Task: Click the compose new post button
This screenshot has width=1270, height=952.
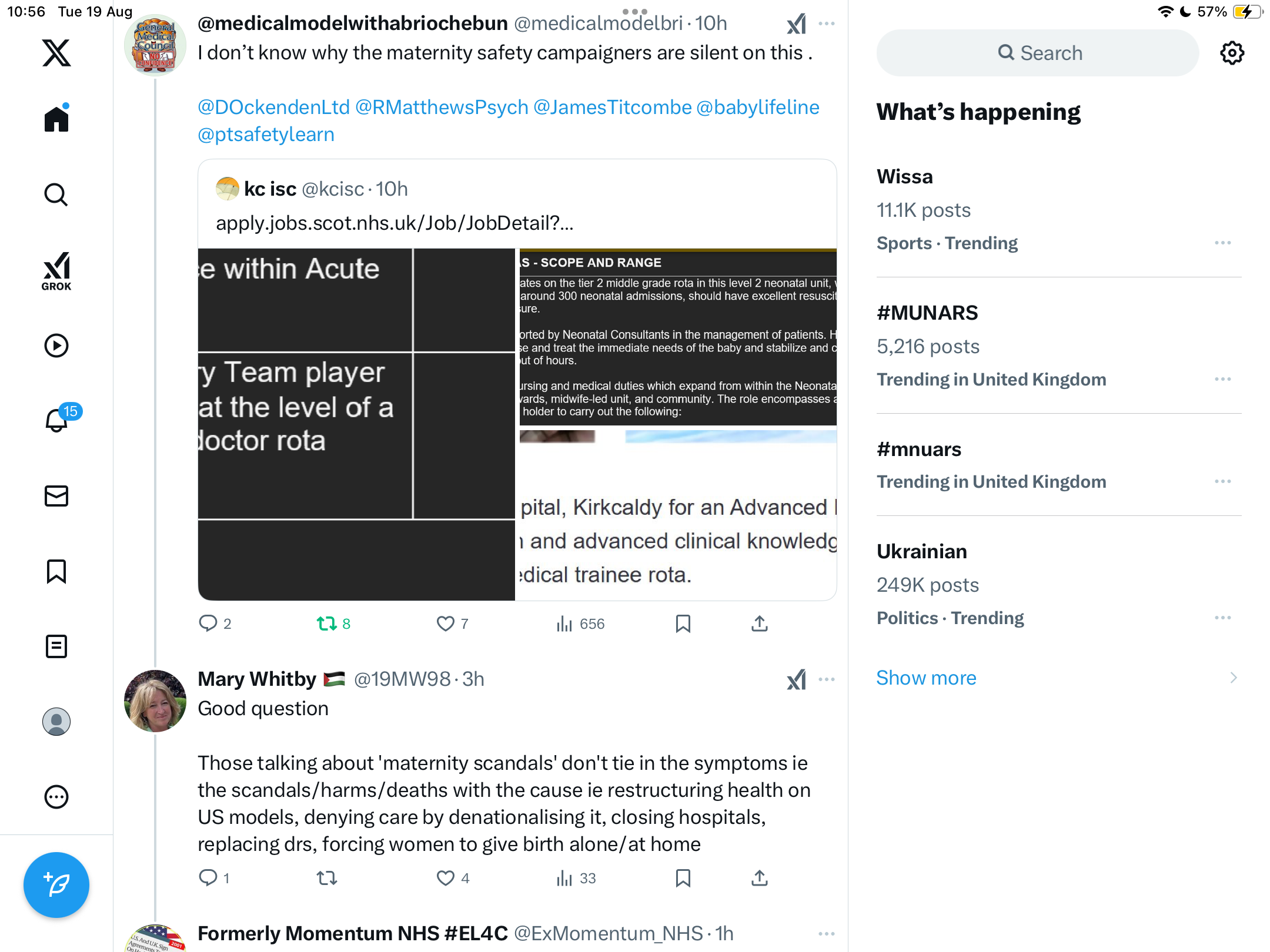Action: click(56, 884)
